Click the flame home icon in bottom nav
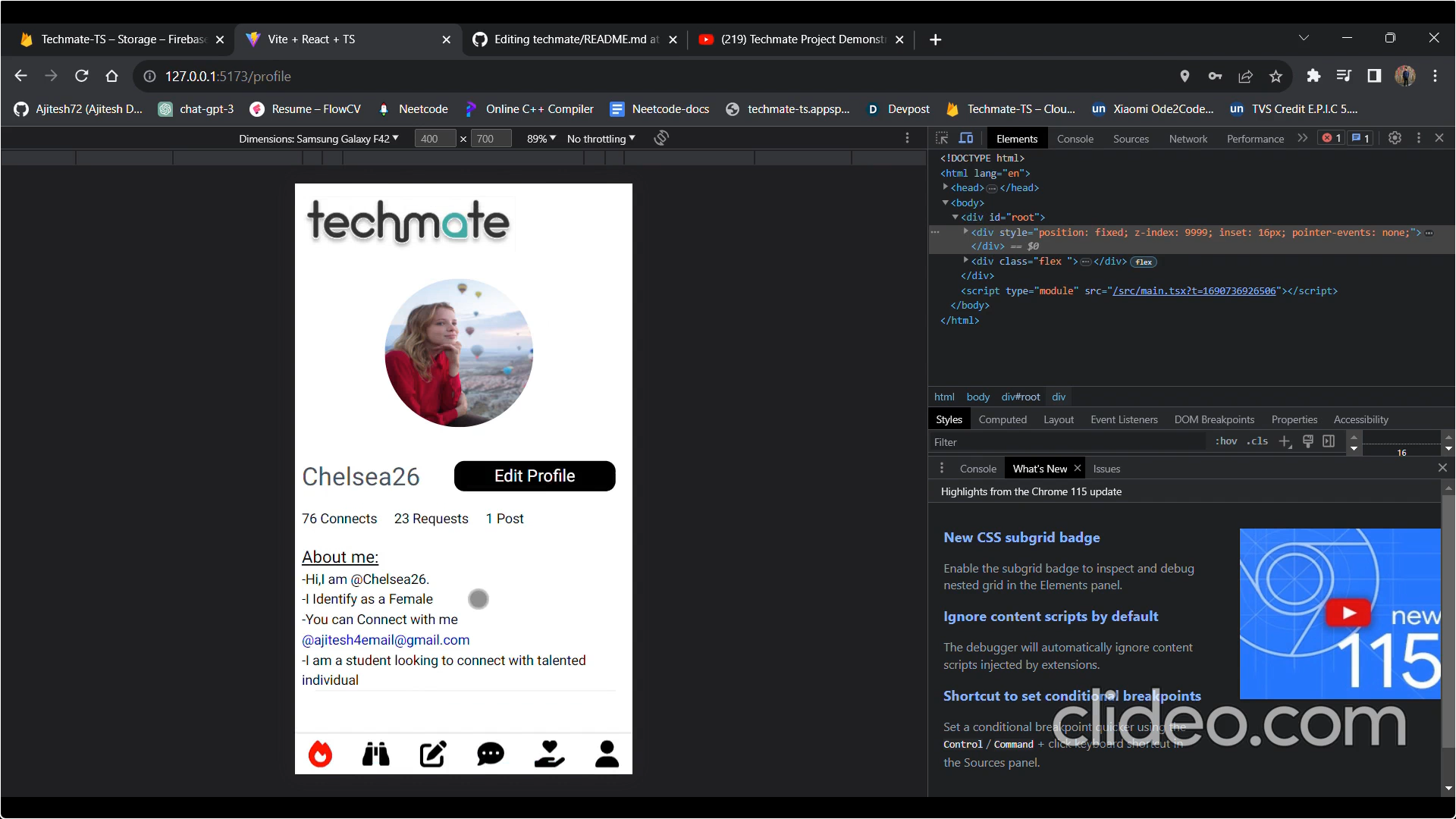 click(320, 754)
